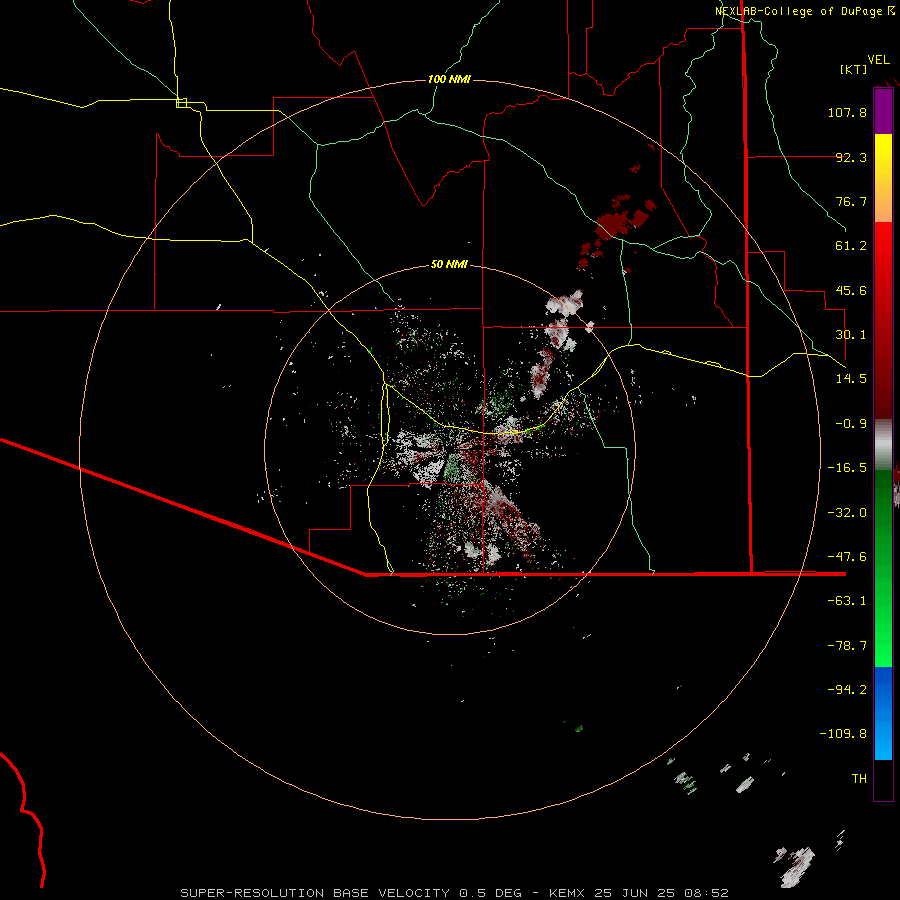Click the -109.8 velocity scale value

(843, 734)
